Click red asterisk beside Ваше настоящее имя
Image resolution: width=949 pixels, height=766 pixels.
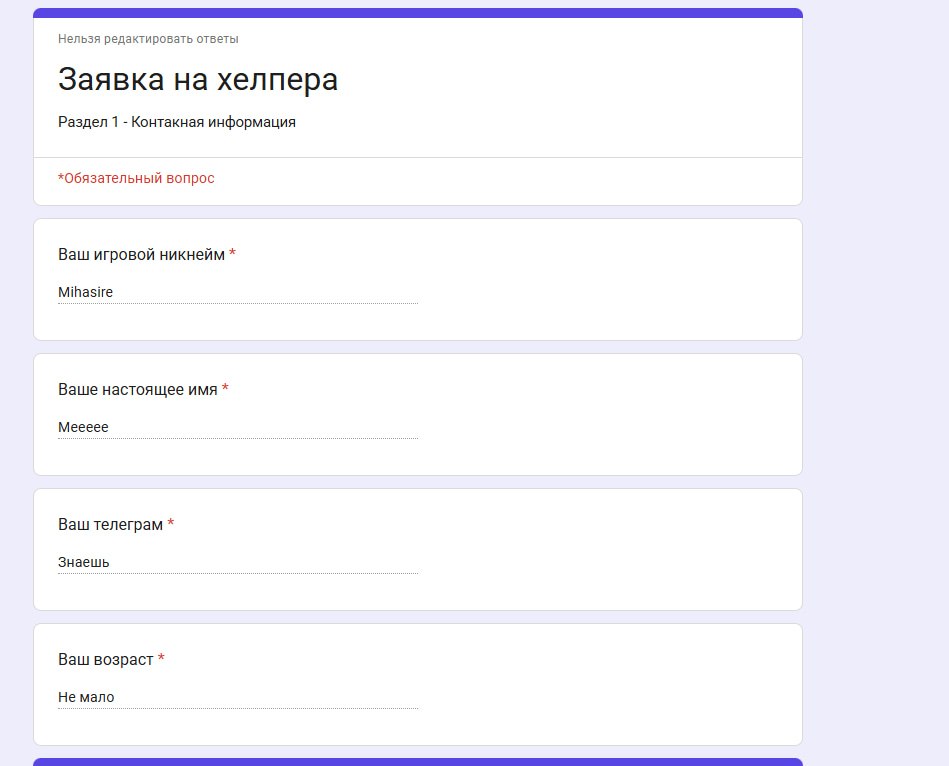point(225,388)
